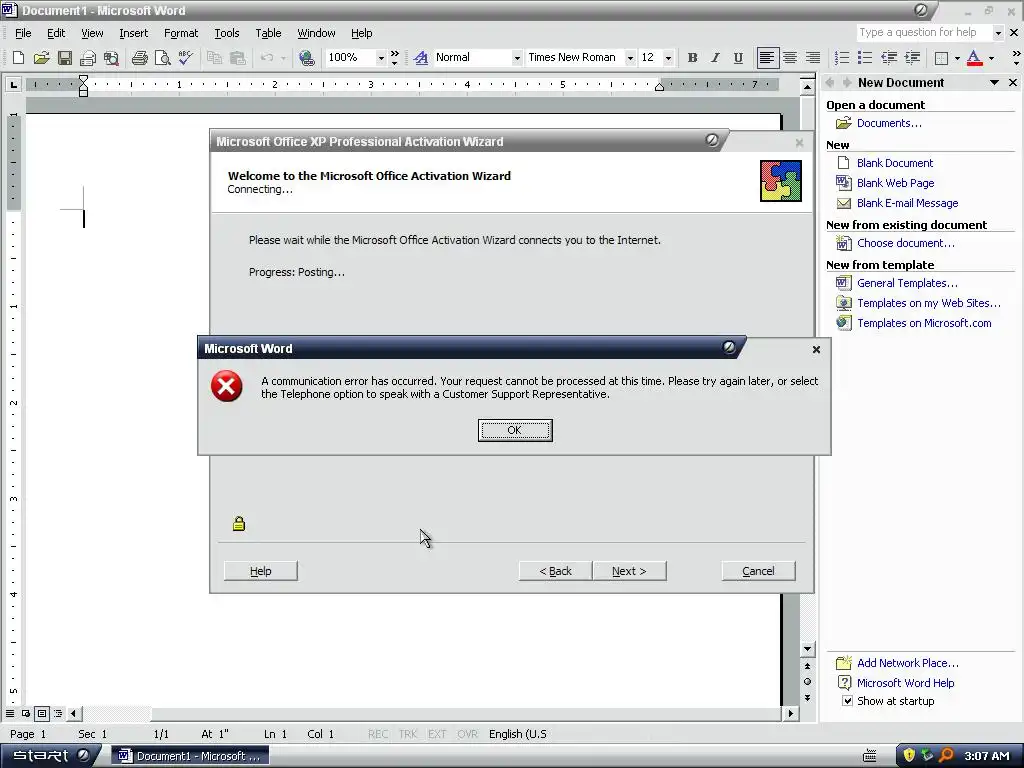Screen dimensions: 1024x768
Task: Click Cancel in the Activation Wizard
Action: click(758, 571)
